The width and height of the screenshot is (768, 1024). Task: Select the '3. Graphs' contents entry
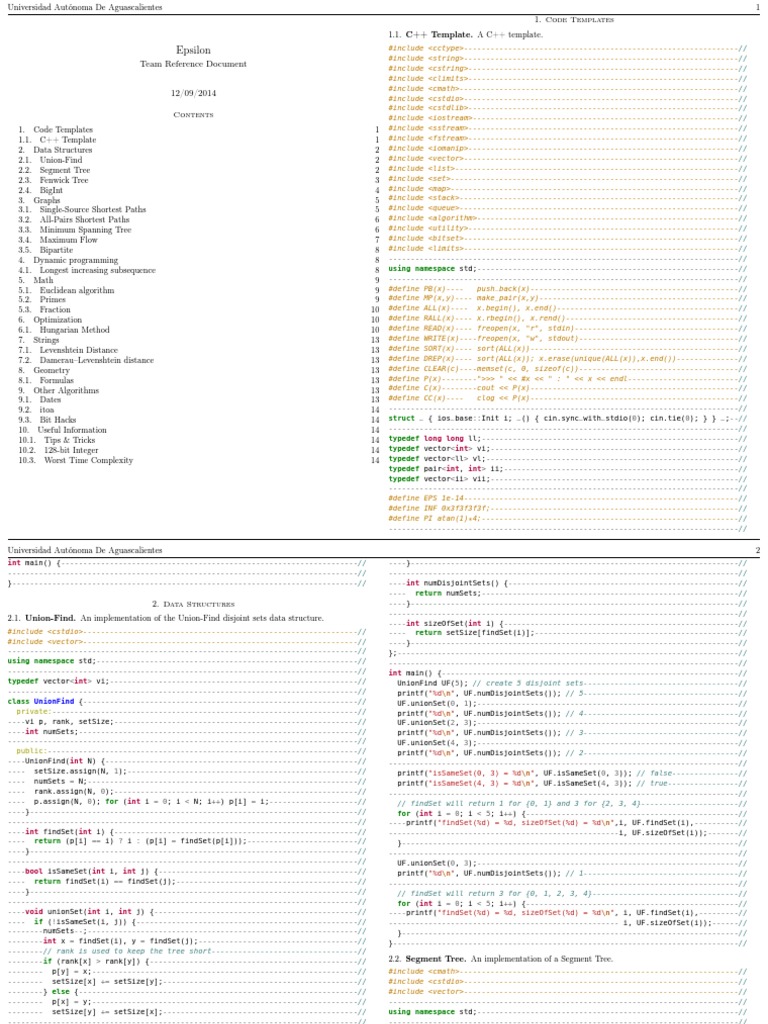click(x=39, y=200)
